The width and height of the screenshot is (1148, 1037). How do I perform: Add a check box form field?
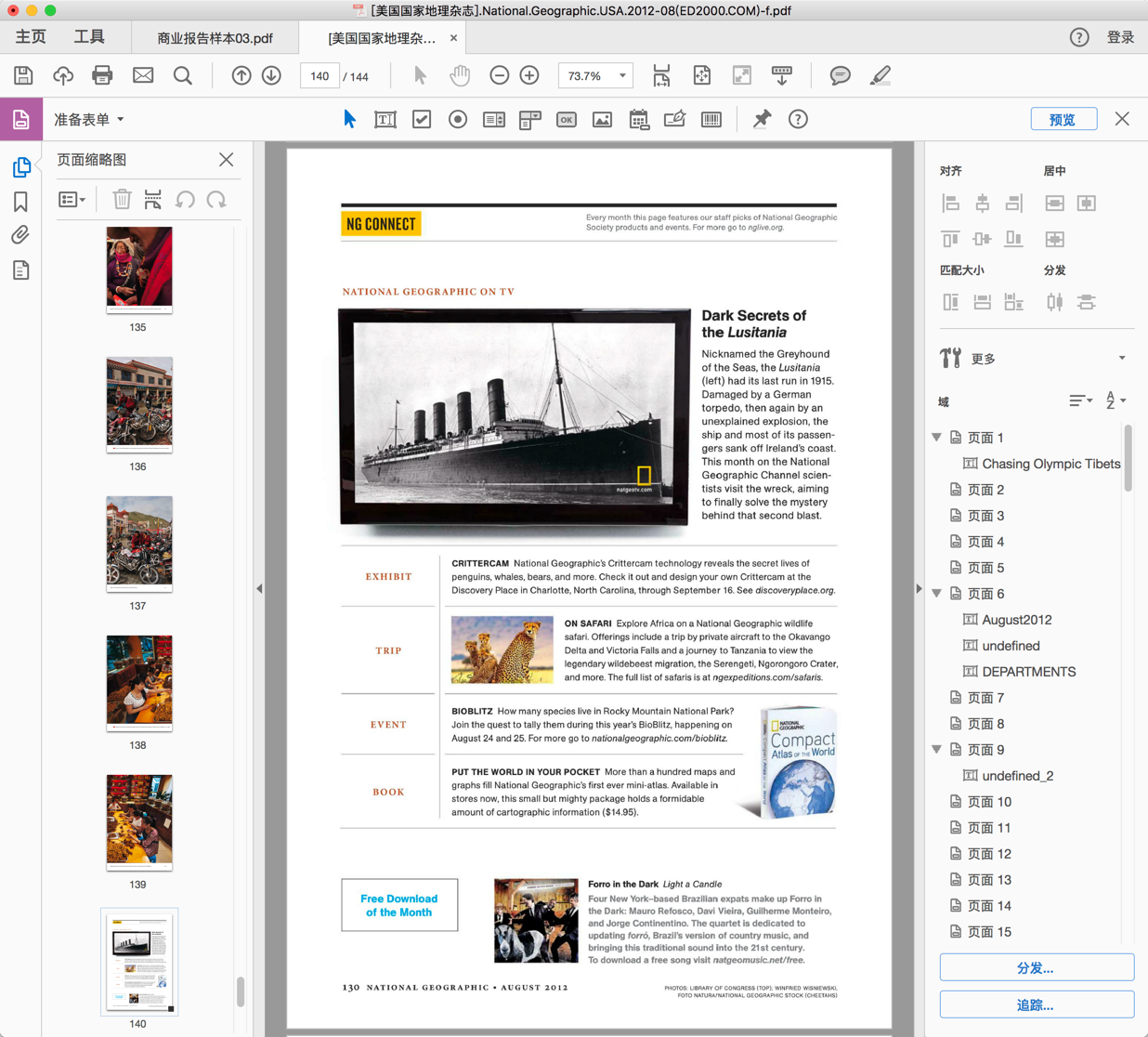click(422, 119)
